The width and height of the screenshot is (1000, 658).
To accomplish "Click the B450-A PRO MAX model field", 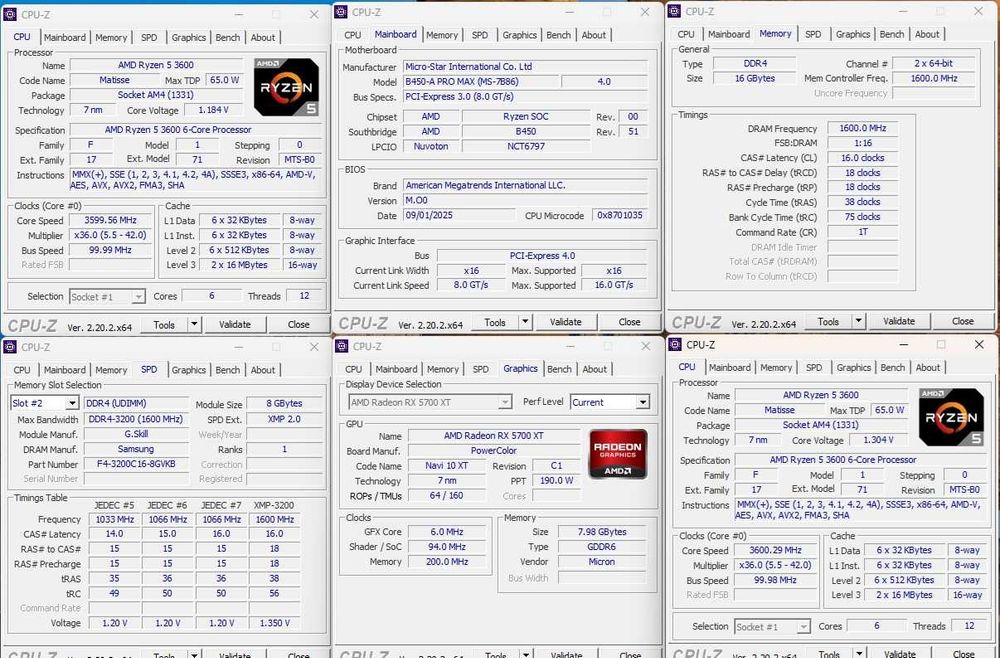I will click(480, 82).
